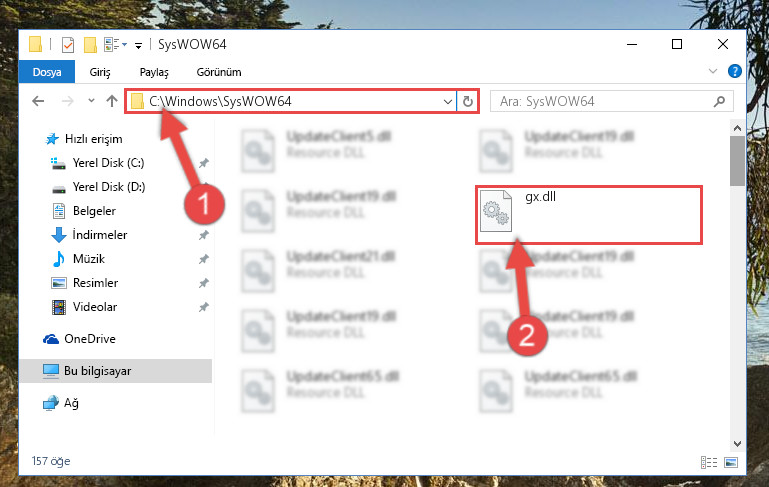Open the Customize Quick Access Toolbar dropdown

coord(138,46)
